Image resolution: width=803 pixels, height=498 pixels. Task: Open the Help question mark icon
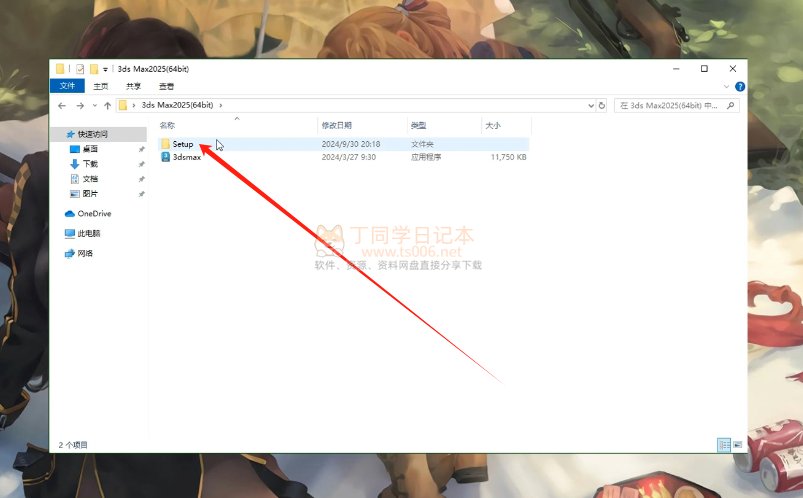pyautogui.click(x=739, y=87)
